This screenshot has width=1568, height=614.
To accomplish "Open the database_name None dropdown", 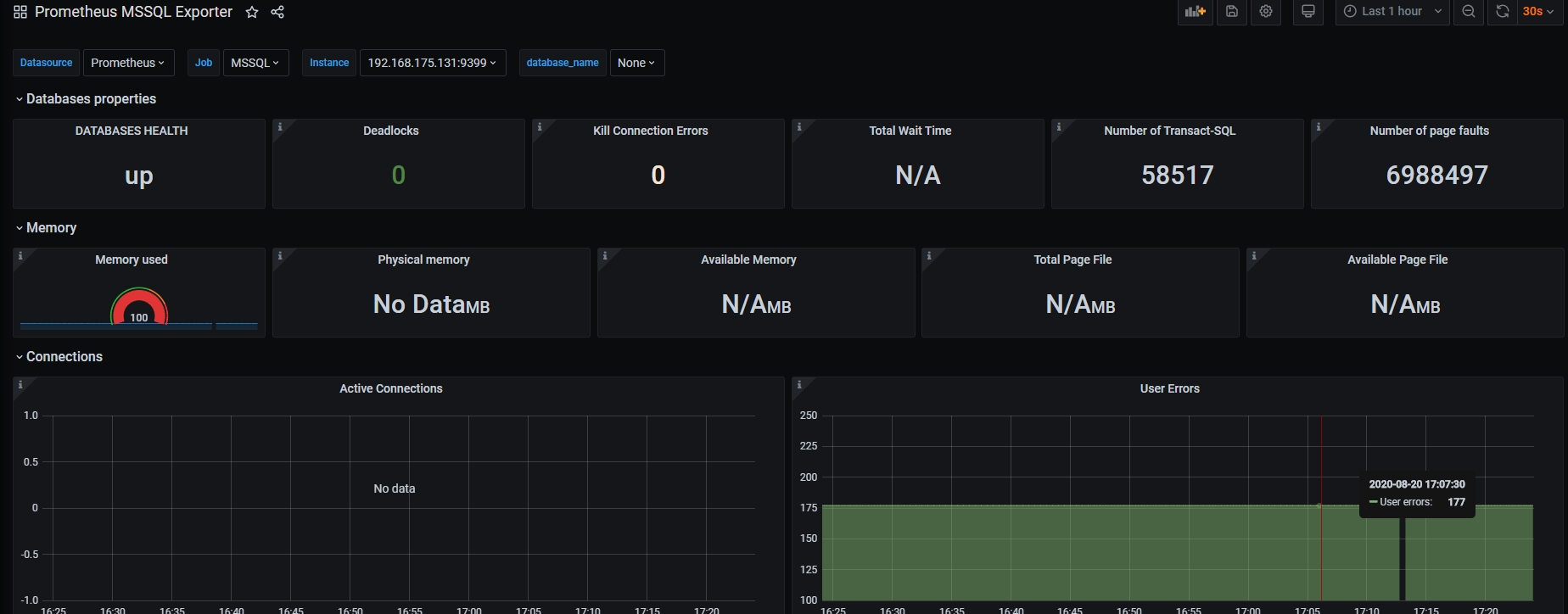I will (637, 63).
